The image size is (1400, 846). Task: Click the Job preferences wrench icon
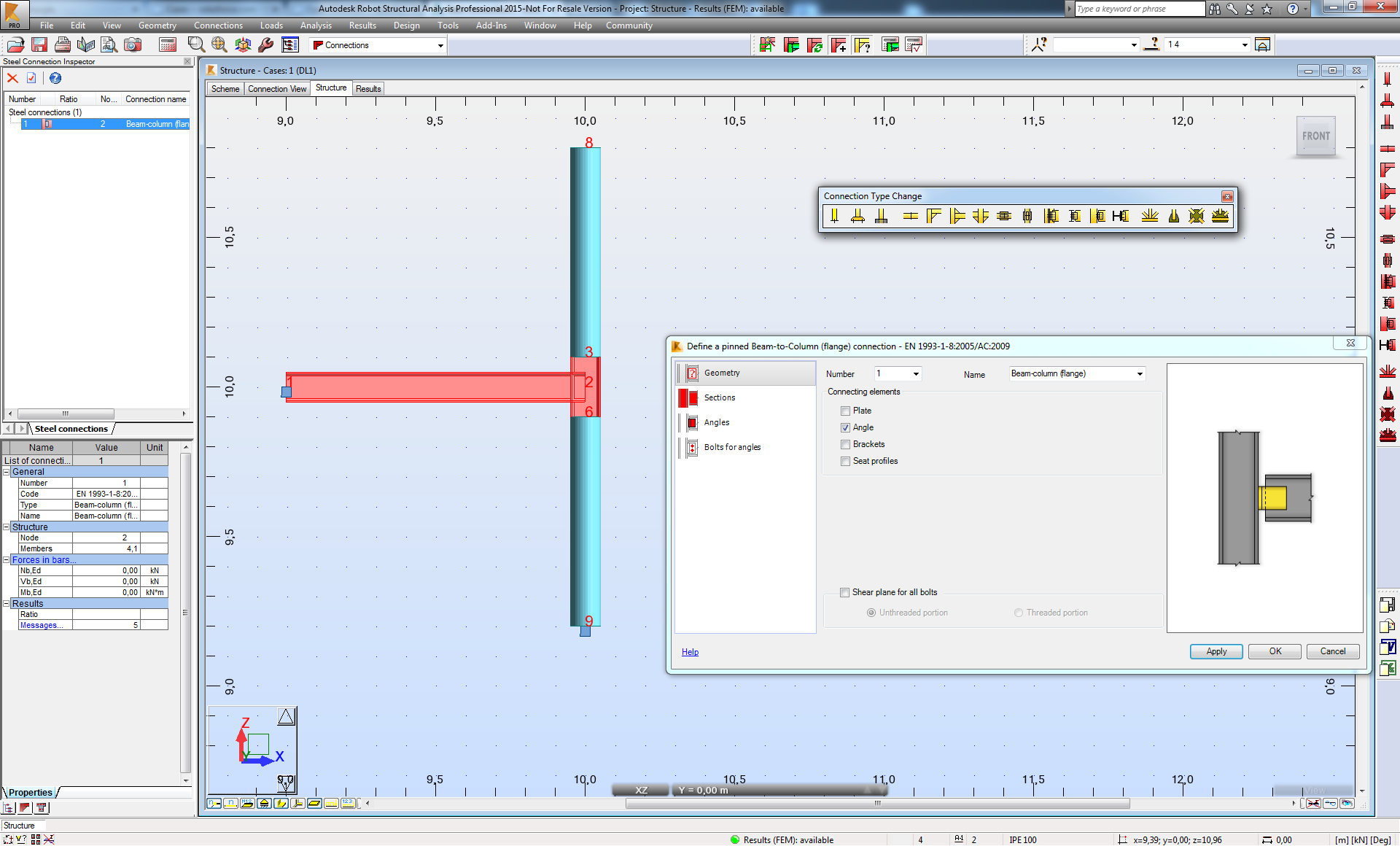pyautogui.click(x=266, y=45)
